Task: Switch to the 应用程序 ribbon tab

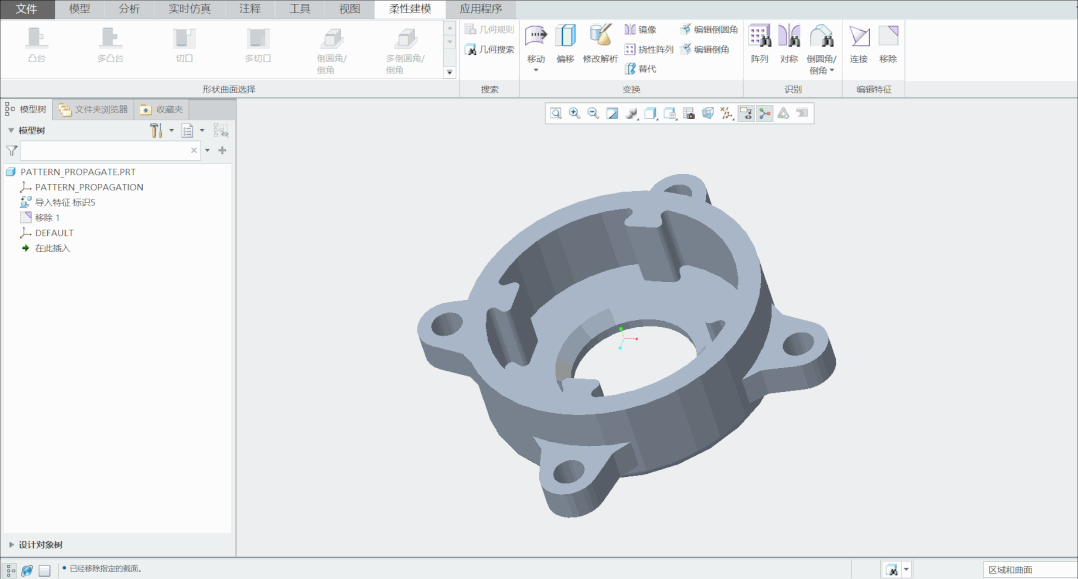Action: pyautogui.click(x=481, y=9)
